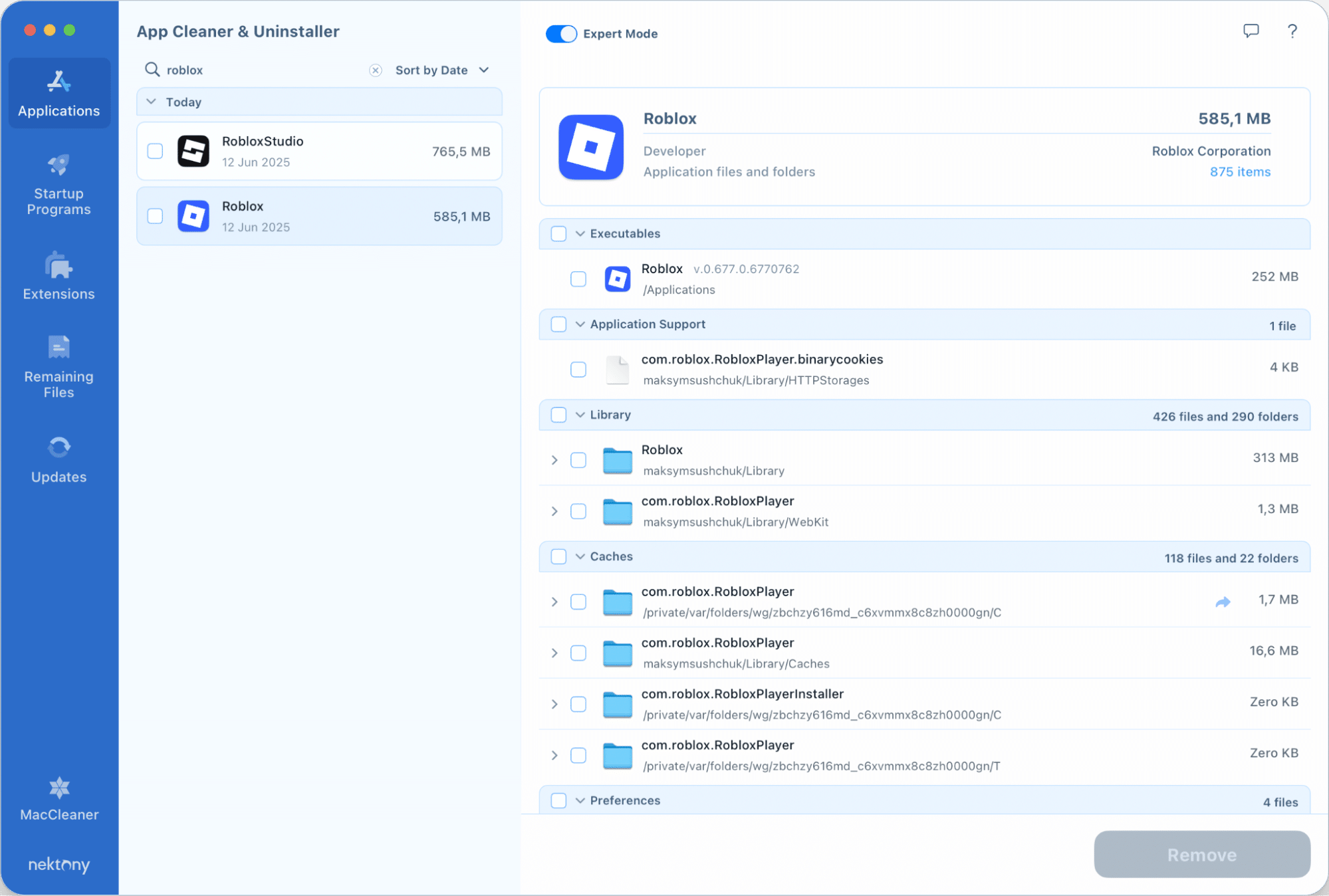Clear the search field with X icon

pyautogui.click(x=376, y=70)
